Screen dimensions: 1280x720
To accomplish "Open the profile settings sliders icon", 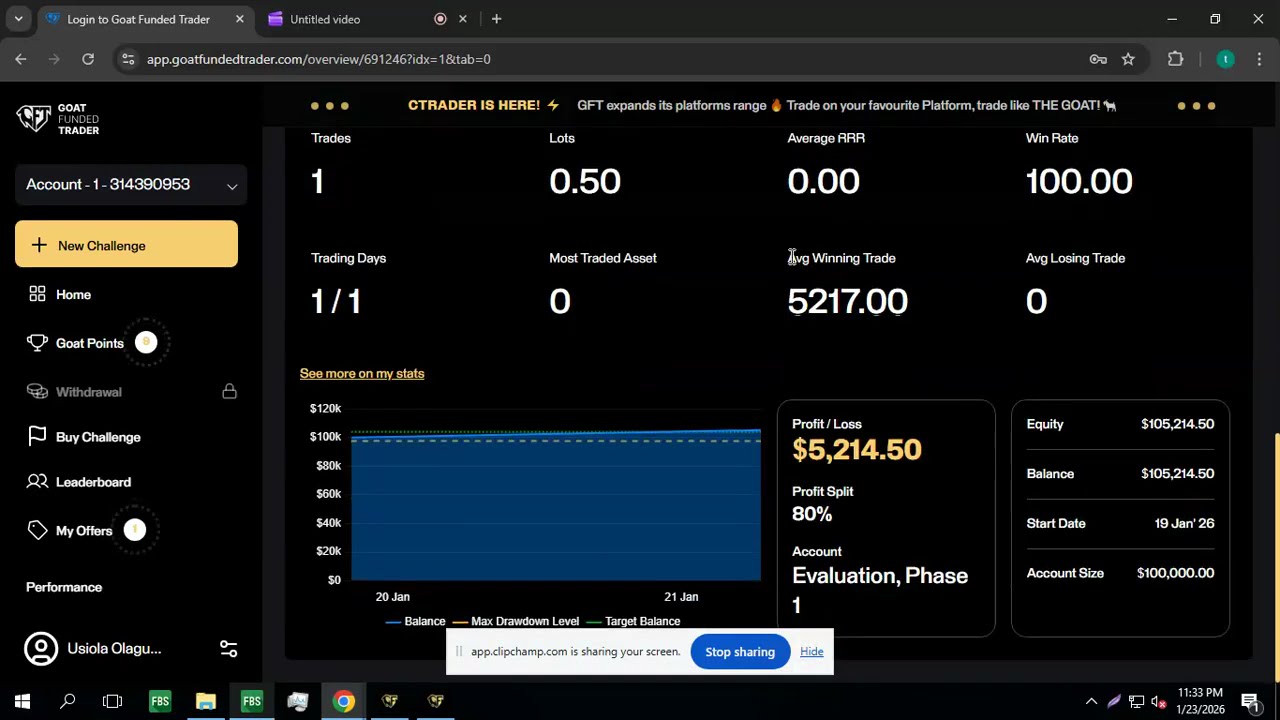I will (228, 649).
